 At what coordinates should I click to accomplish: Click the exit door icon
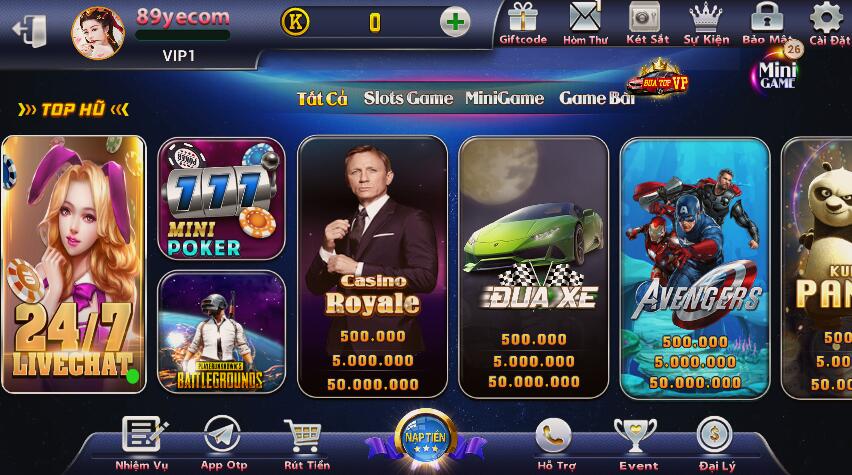click(30, 30)
